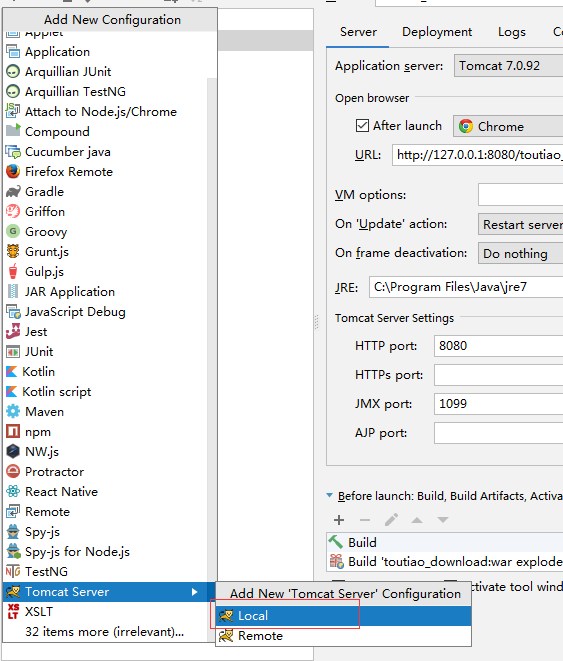563x661 pixels.
Task: Click the XSLT icon
Action: coord(13,611)
